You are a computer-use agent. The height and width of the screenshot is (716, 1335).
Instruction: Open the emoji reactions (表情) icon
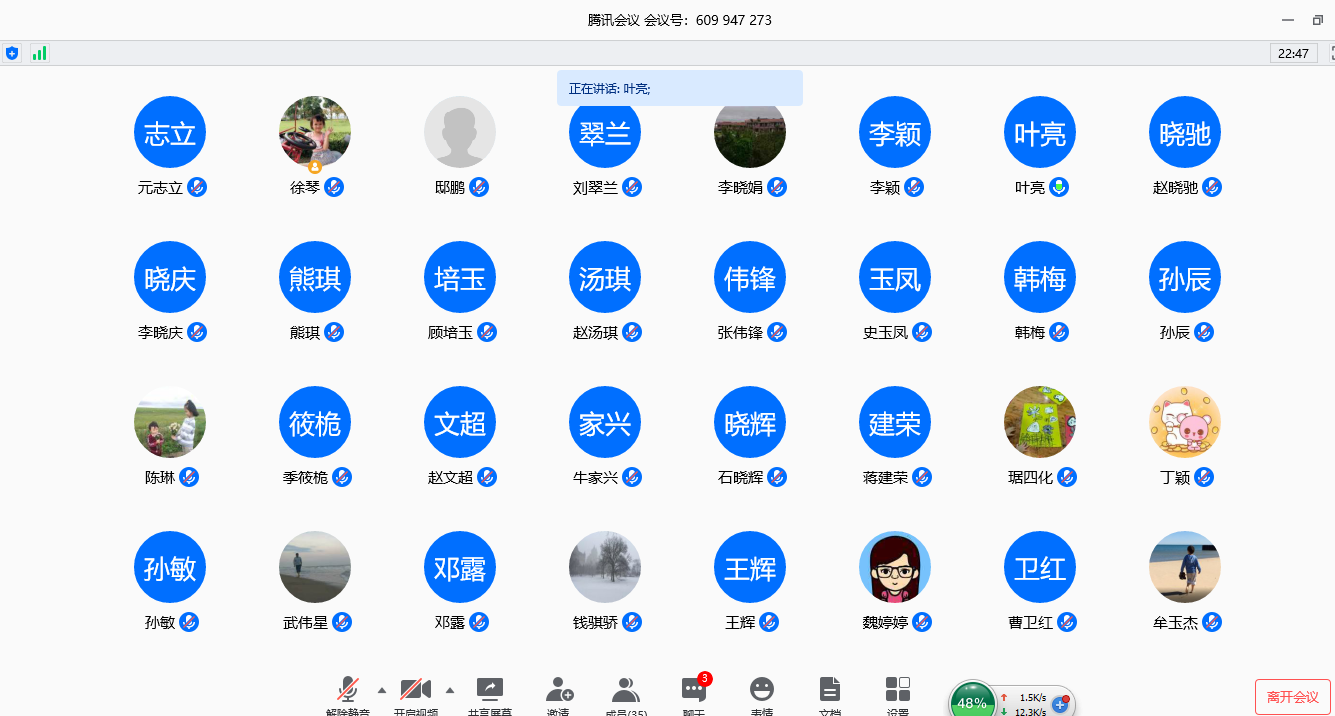(x=762, y=691)
